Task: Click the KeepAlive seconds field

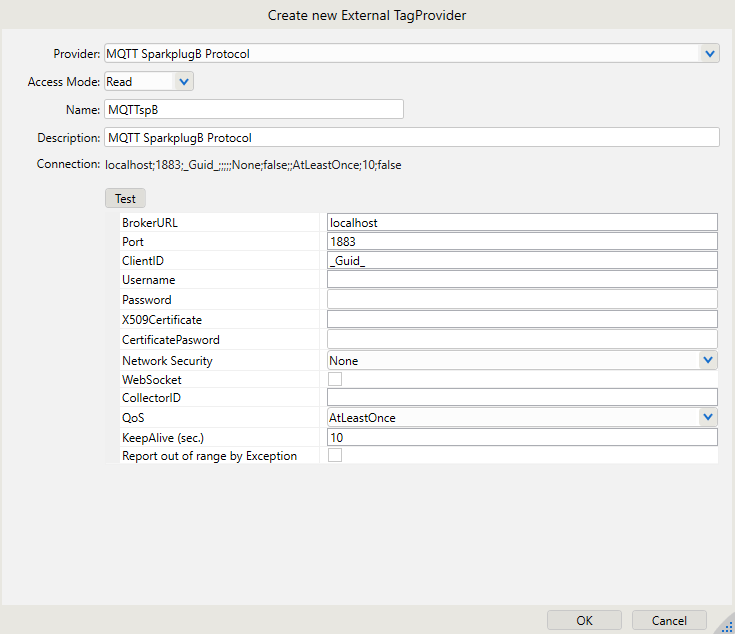Action: (522, 437)
